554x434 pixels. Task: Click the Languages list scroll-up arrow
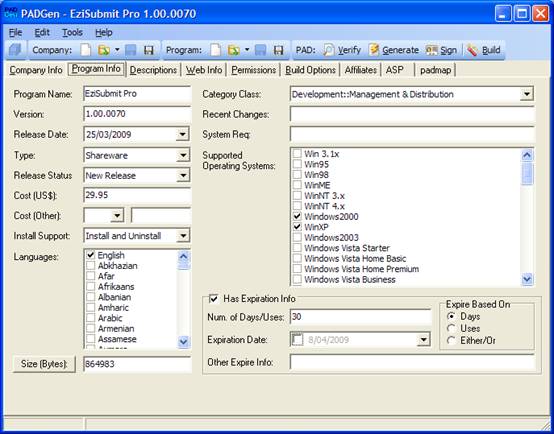point(183,256)
